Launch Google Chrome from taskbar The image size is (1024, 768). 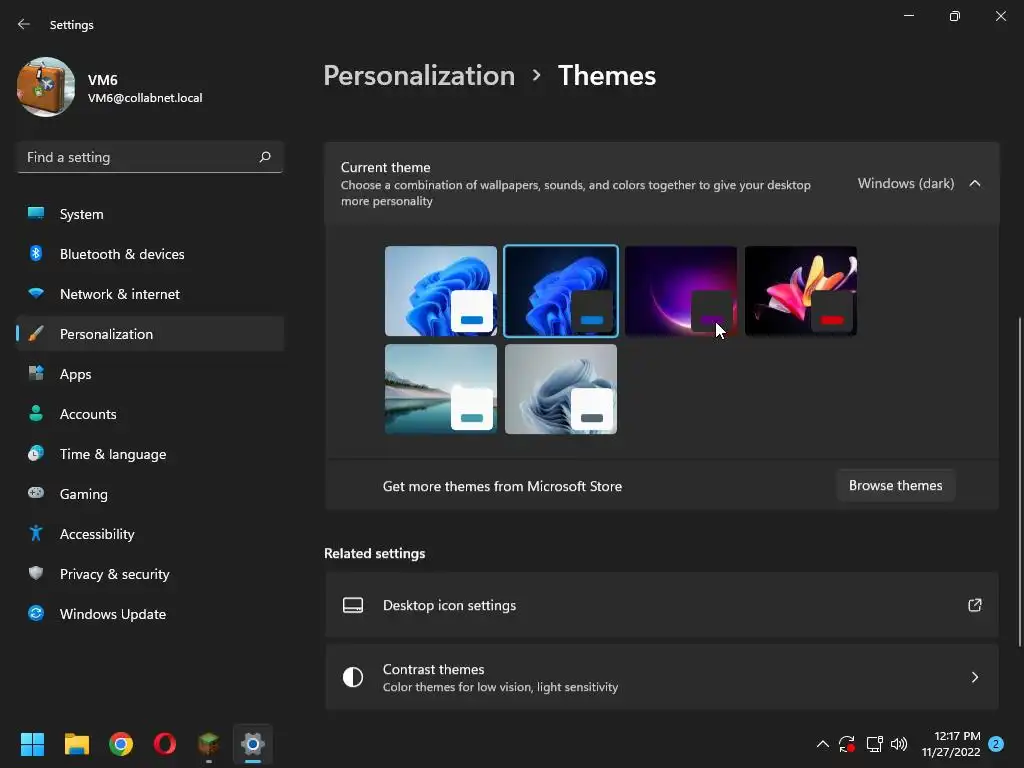[x=121, y=744]
